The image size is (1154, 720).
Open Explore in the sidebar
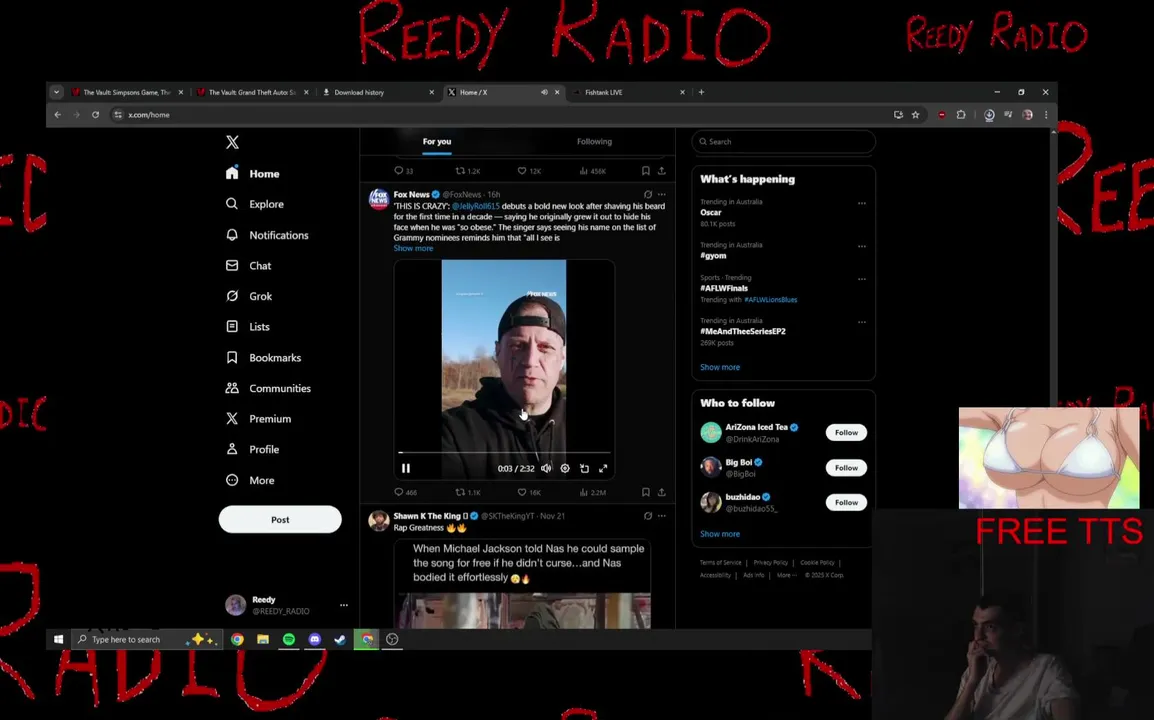coord(255,204)
